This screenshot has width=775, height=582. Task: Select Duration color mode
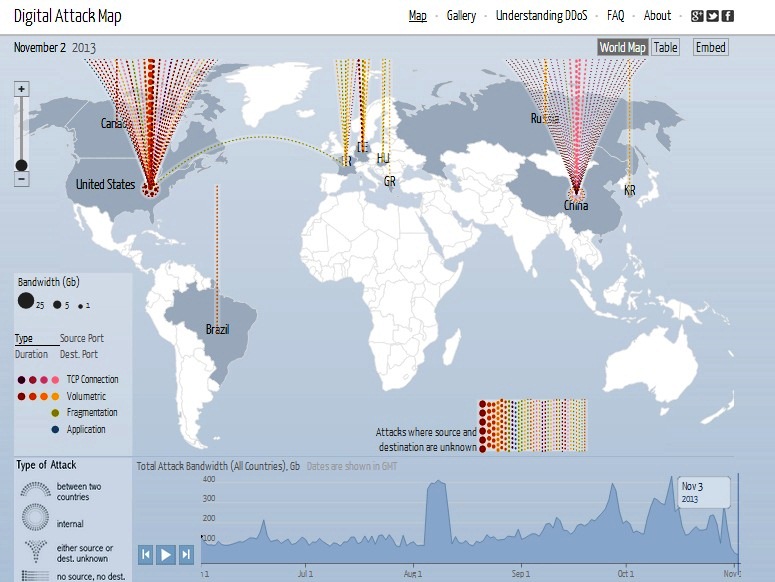pyautogui.click(x=31, y=354)
